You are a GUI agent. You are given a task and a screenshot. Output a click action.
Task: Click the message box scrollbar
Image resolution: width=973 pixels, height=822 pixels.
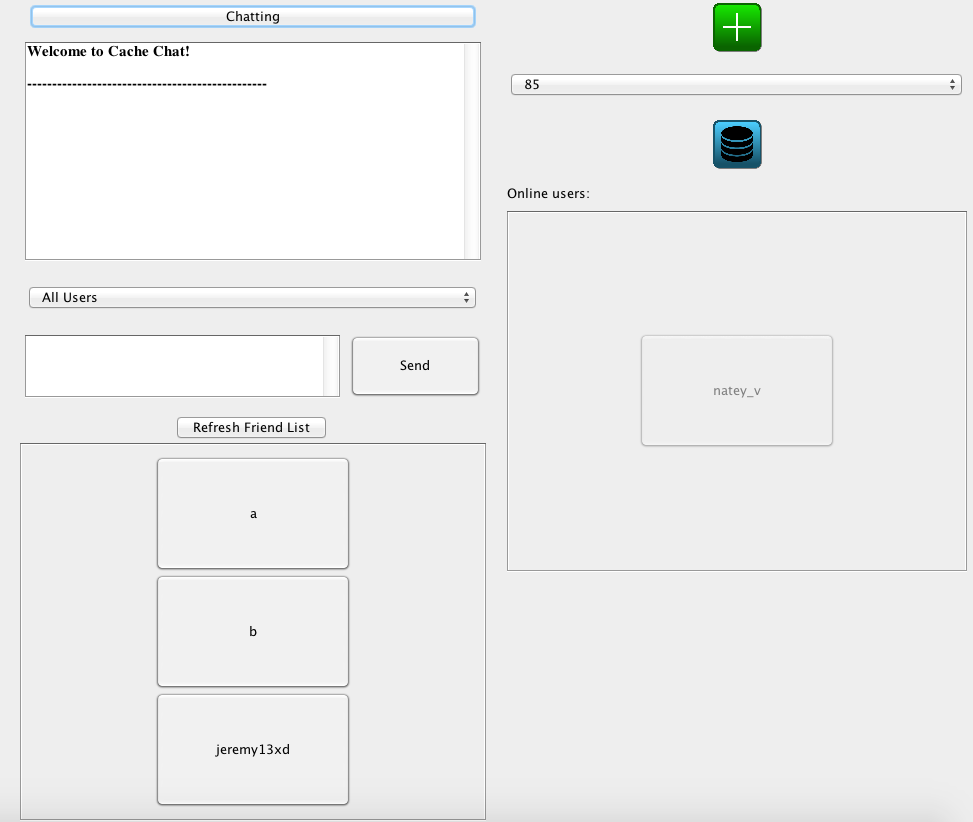point(331,366)
